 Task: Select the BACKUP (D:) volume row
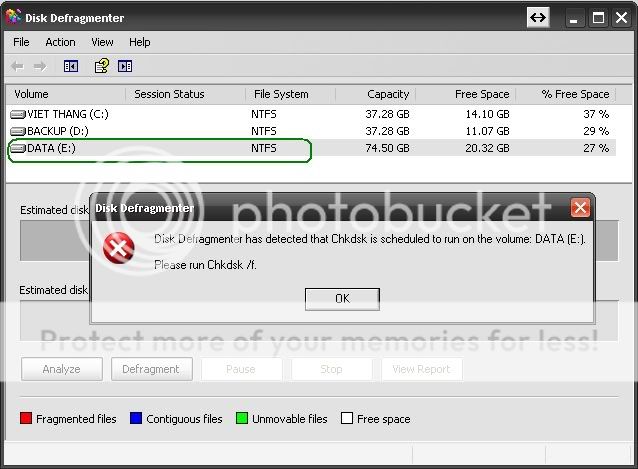(x=60, y=131)
